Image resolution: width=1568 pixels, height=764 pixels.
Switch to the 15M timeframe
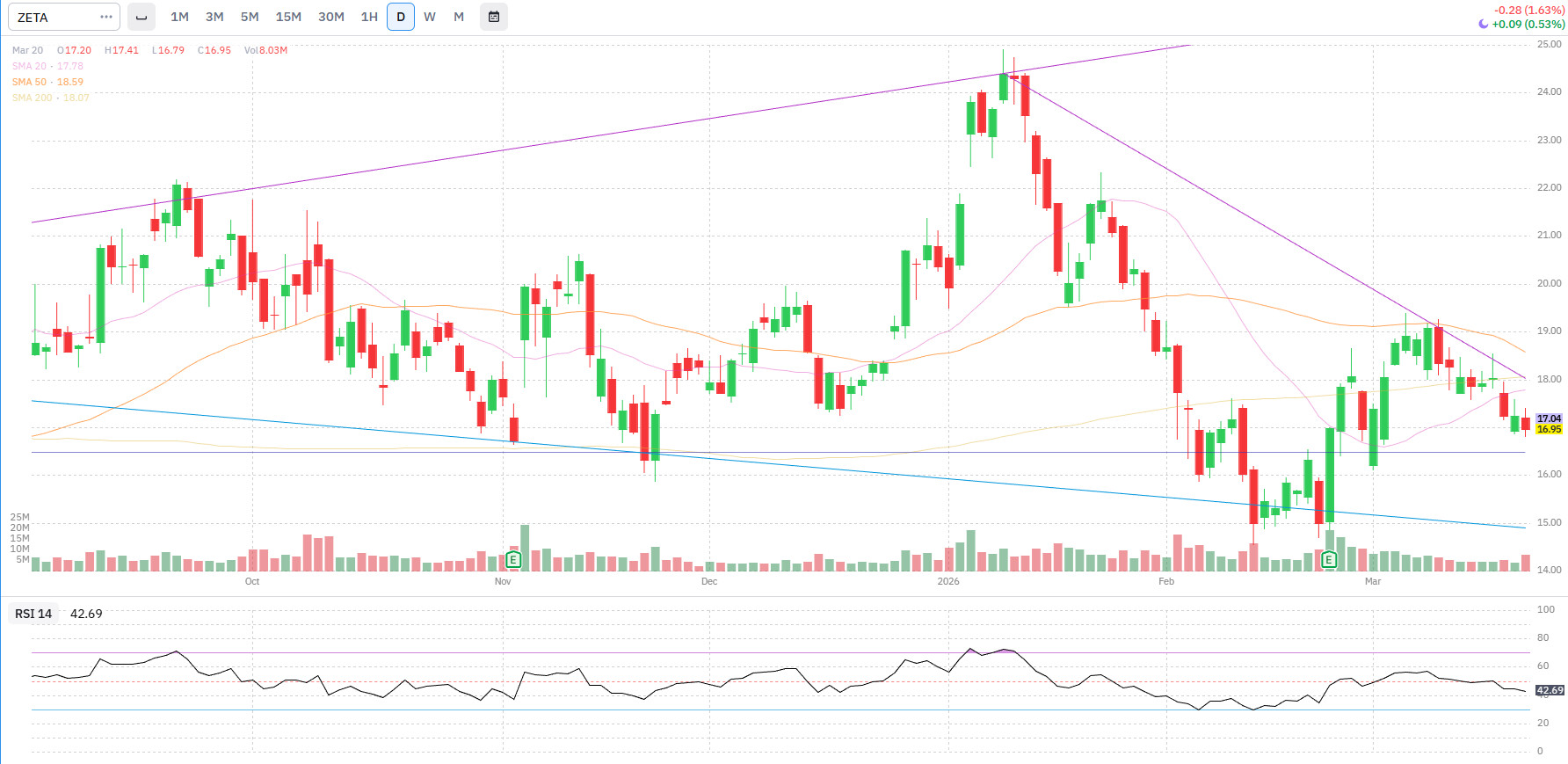tap(288, 17)
